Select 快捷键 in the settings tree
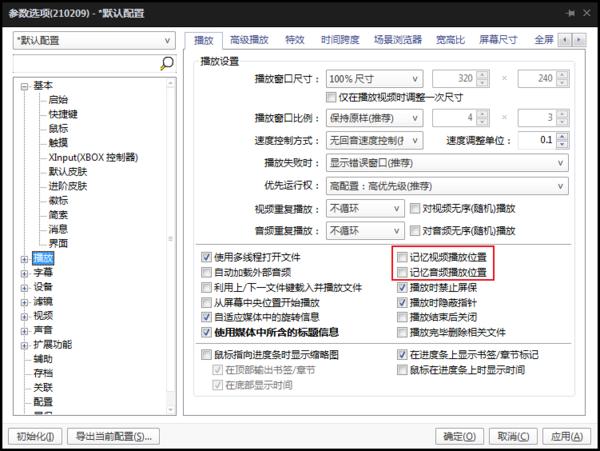600x451 pixels. [63, 114]
